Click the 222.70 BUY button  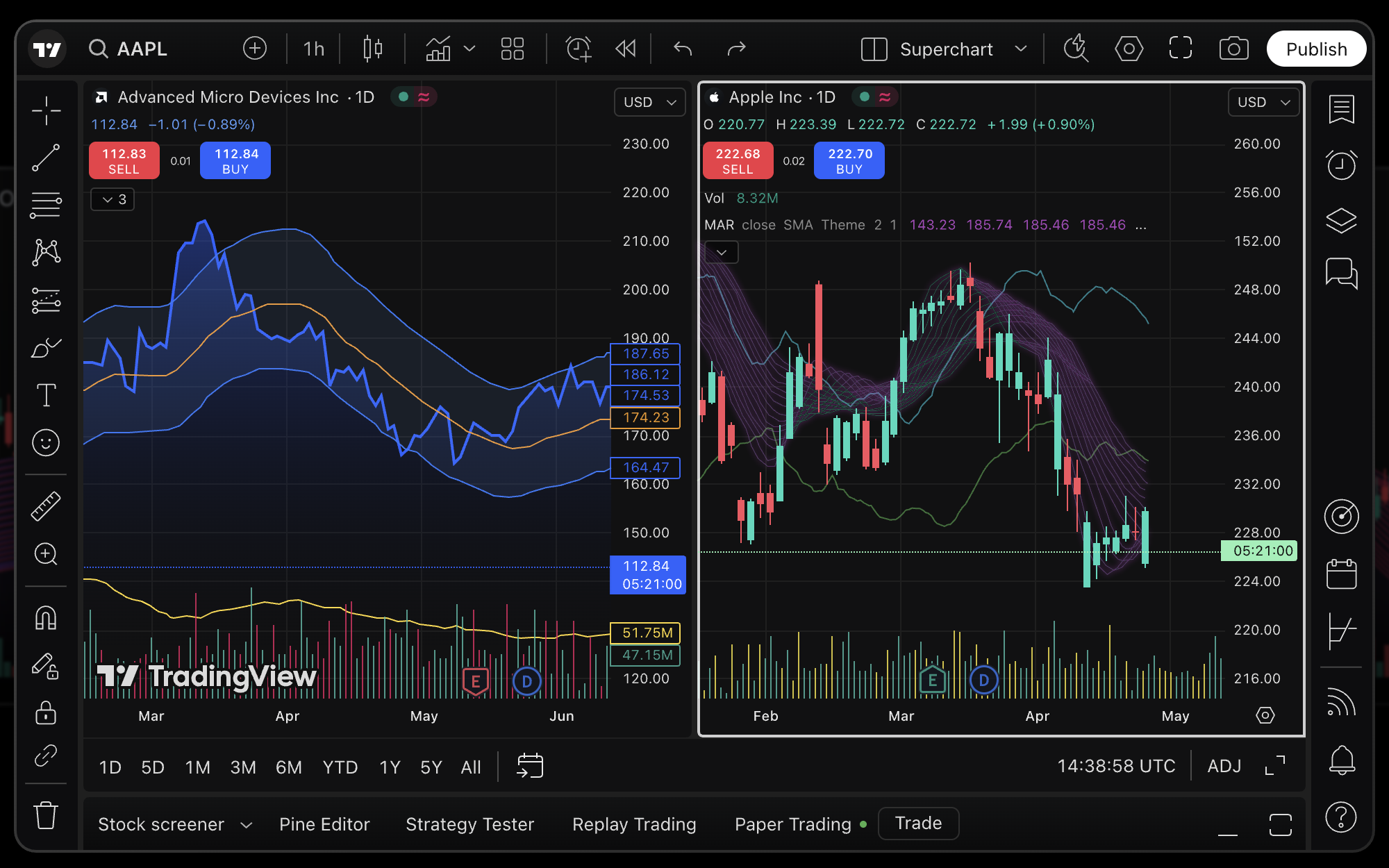(849, 160)
